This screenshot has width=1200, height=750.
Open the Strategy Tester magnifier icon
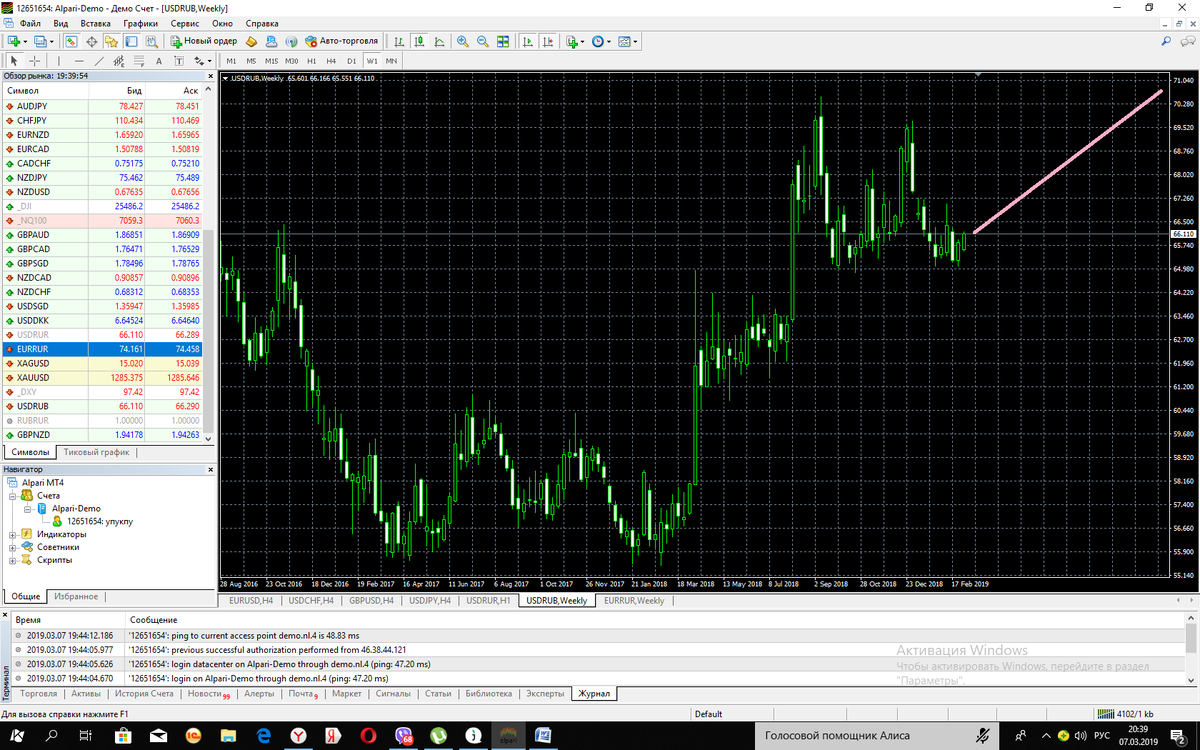tap(151, 41)
